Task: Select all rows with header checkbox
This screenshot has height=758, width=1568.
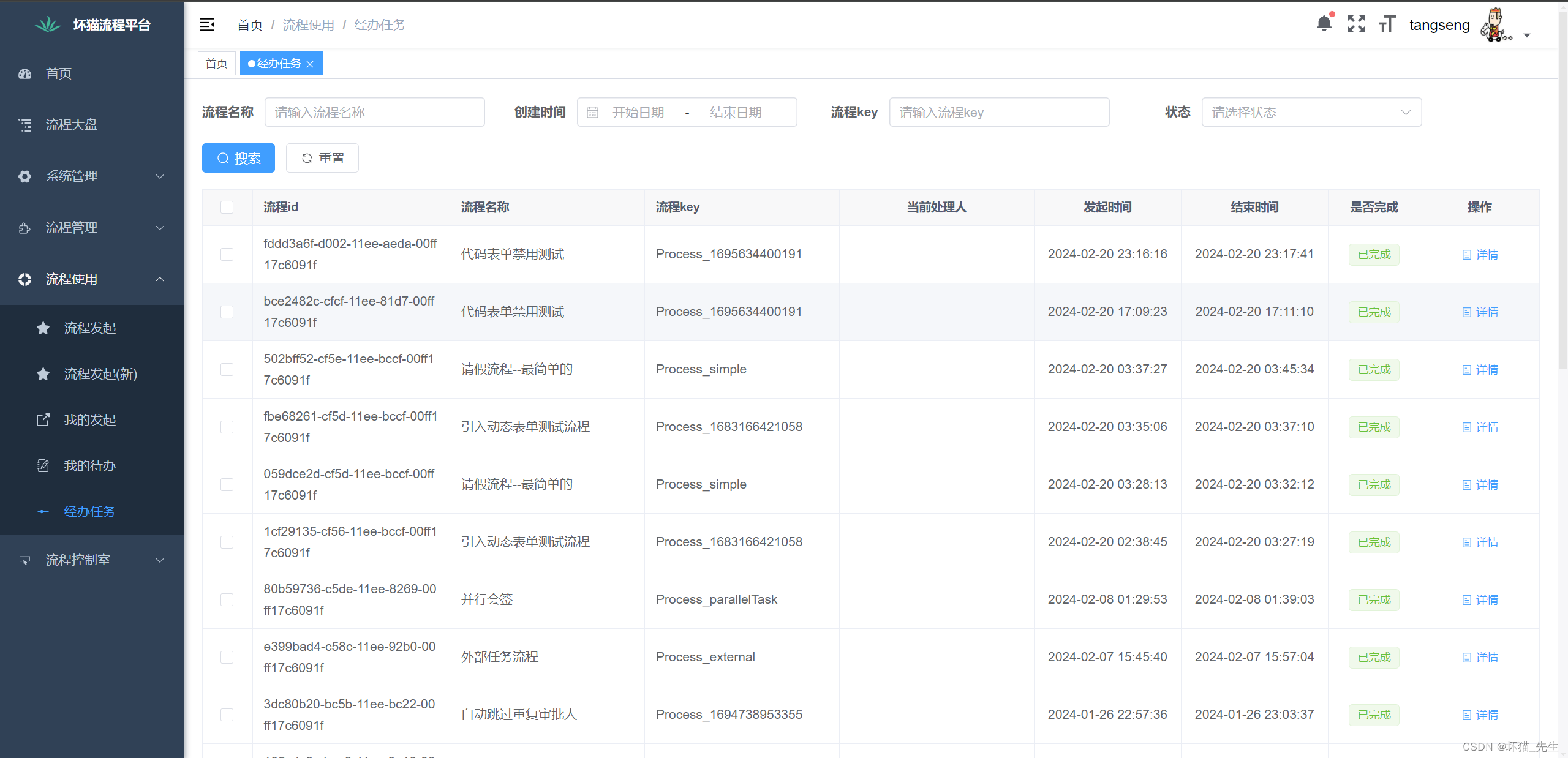Action: [227, 208]
